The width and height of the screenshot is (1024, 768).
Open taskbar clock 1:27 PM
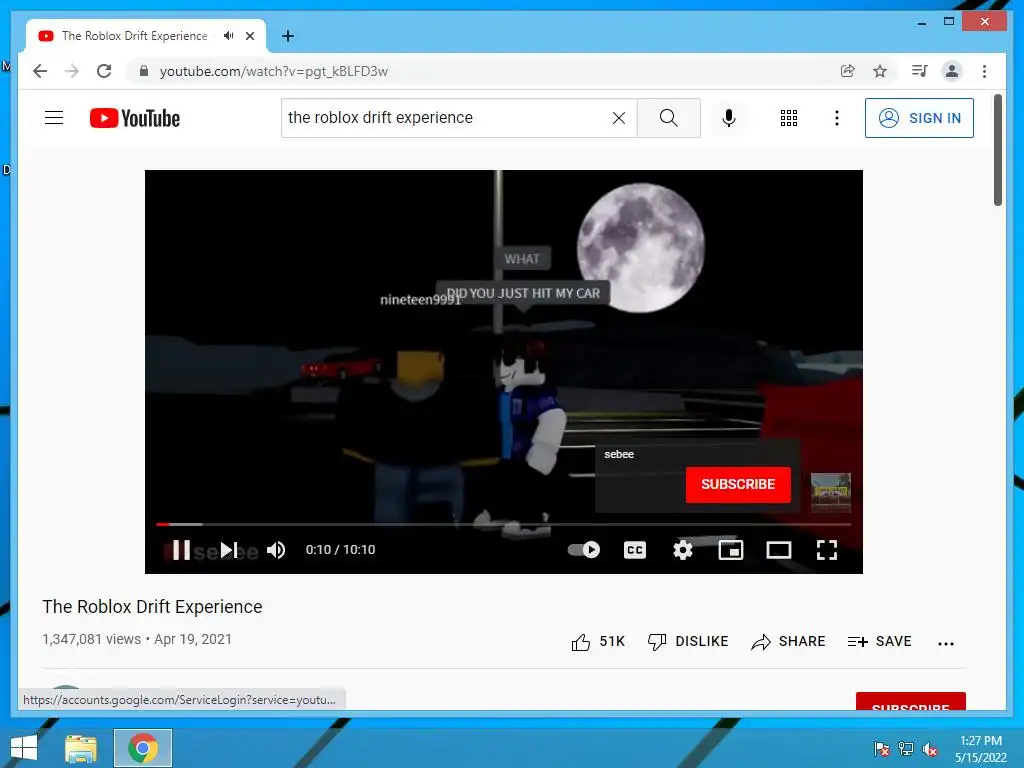click(x=981, y=749)
